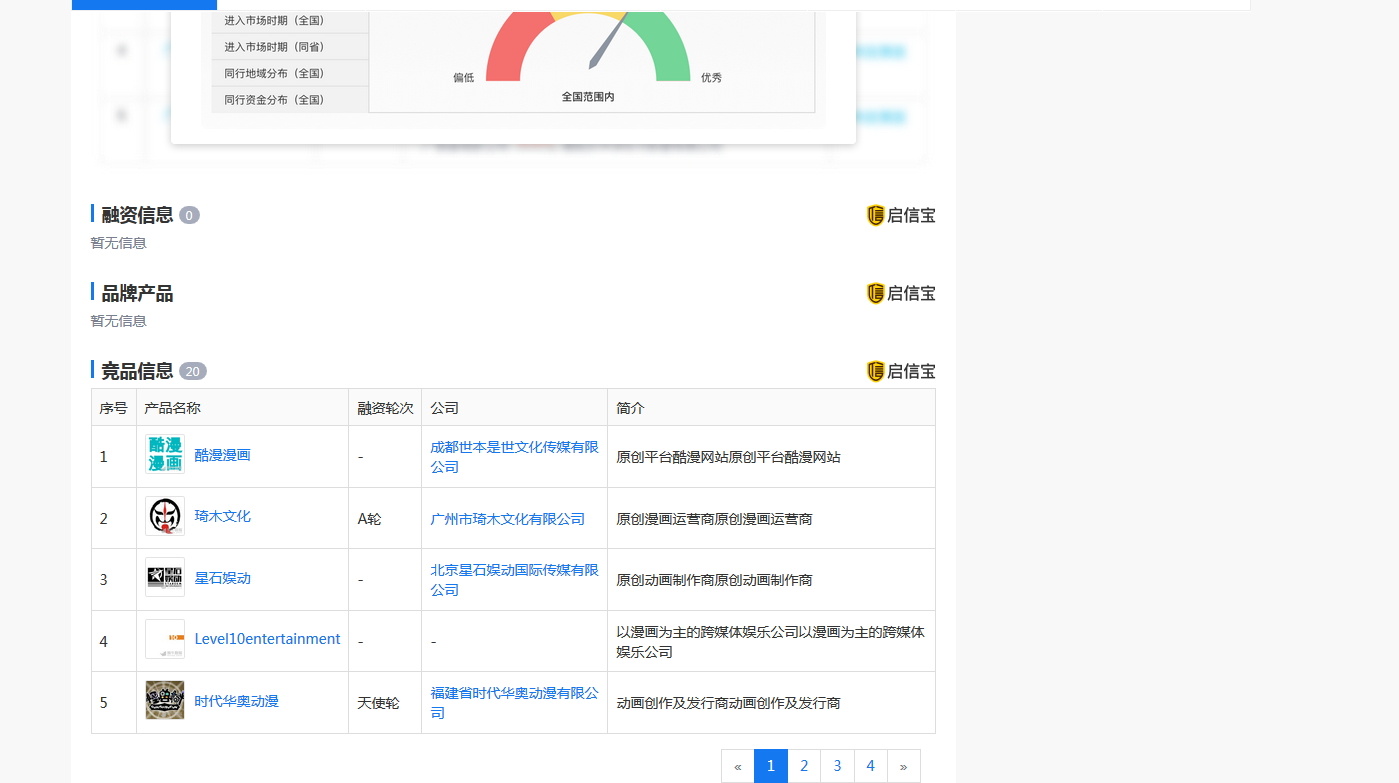Go to page 4 of competitors

point(870,766)
